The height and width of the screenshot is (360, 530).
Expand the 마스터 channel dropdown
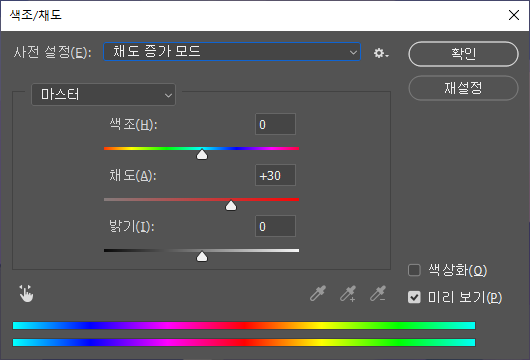103,95
